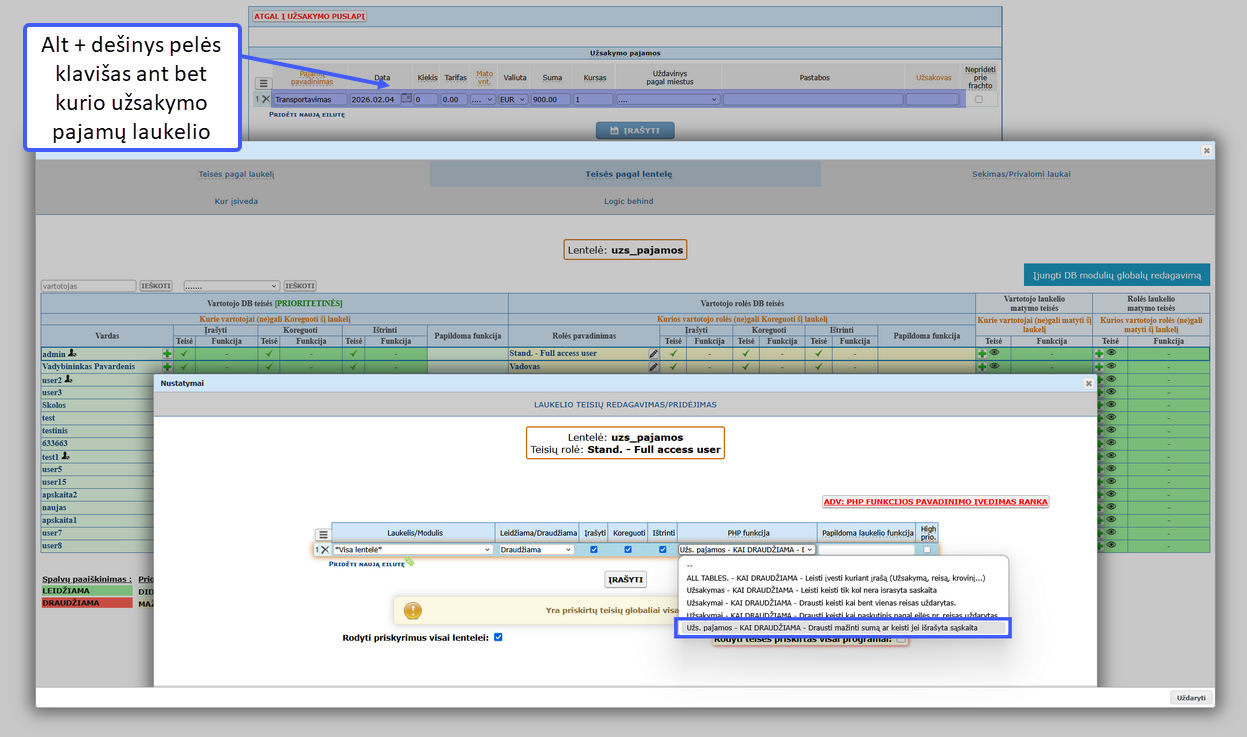This screenshot has width=1247, height=737.
Task: Enable the High prio. checkbox
Action: point(927,550)
